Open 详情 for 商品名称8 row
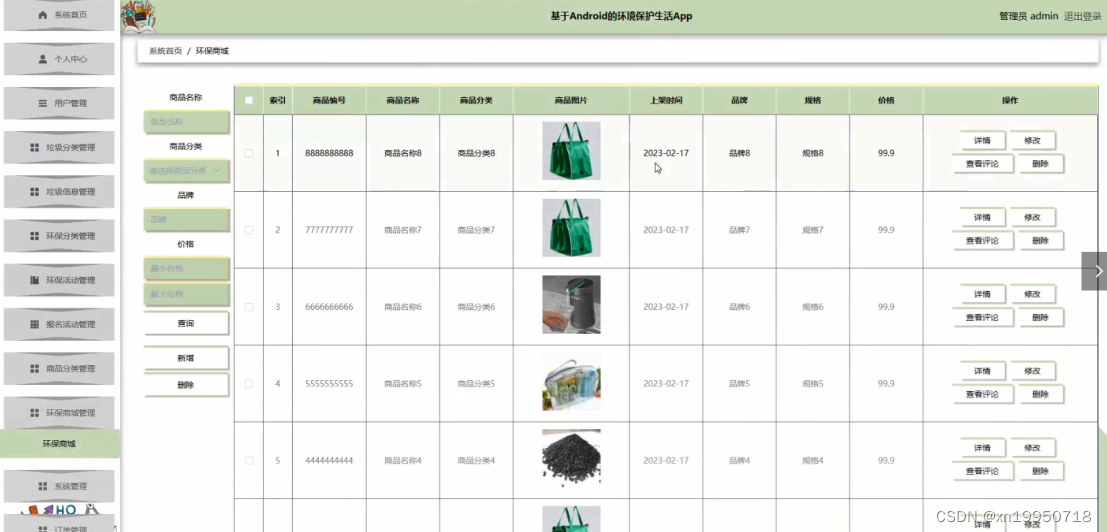This screenshot has height=532, width=1107. pyautogui.click(x=982, y=140)
